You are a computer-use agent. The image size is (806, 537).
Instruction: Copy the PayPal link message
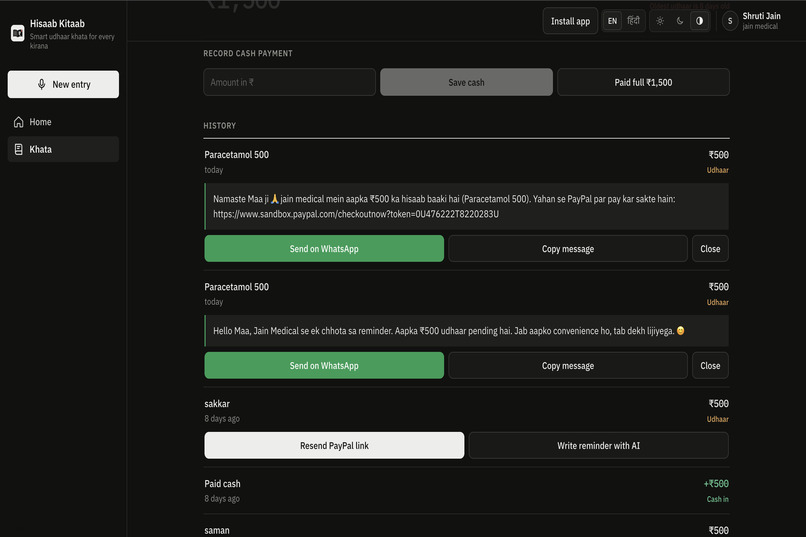tap(567, 249)
